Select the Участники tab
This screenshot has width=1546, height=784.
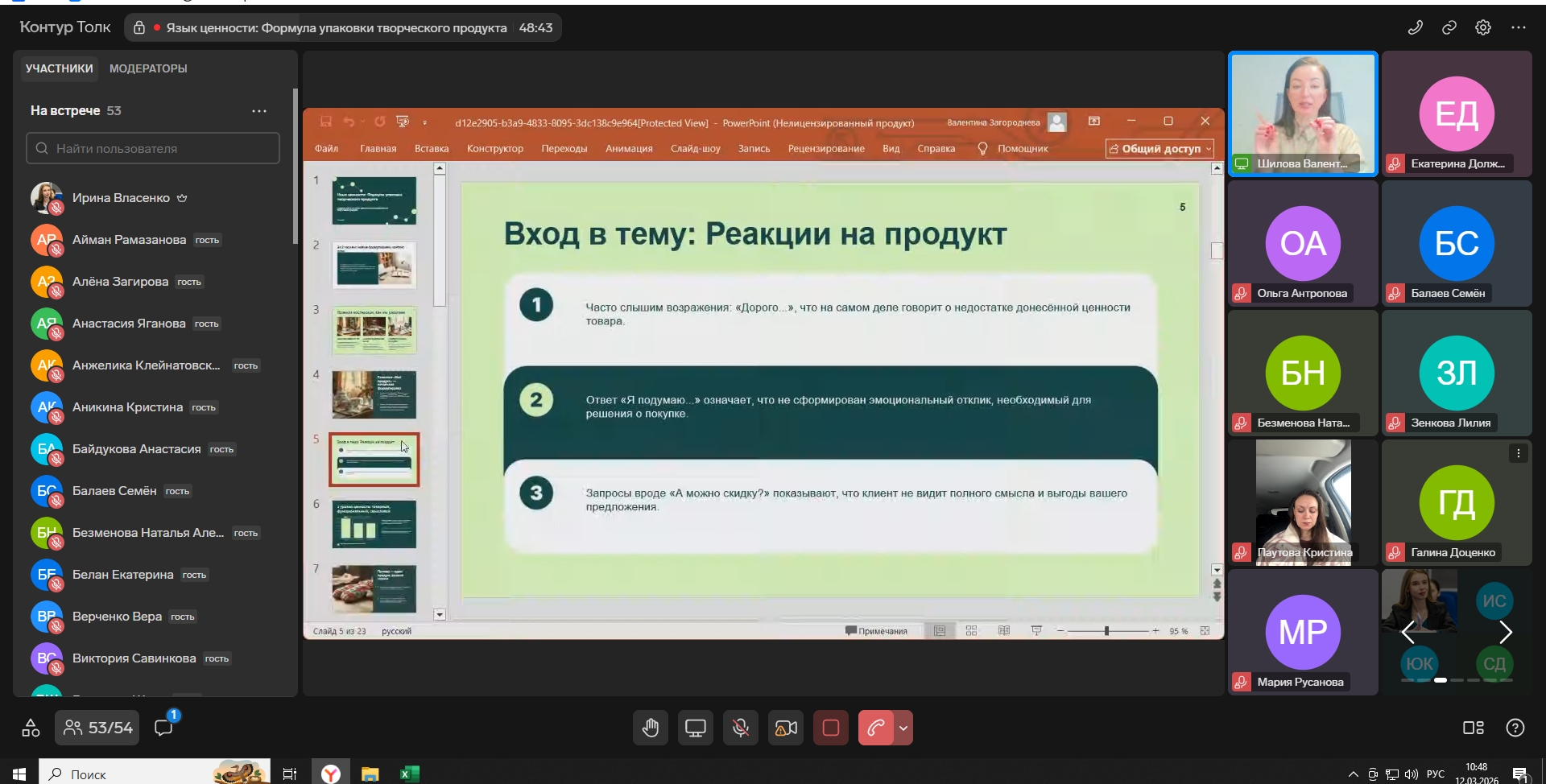coord(59,68)
